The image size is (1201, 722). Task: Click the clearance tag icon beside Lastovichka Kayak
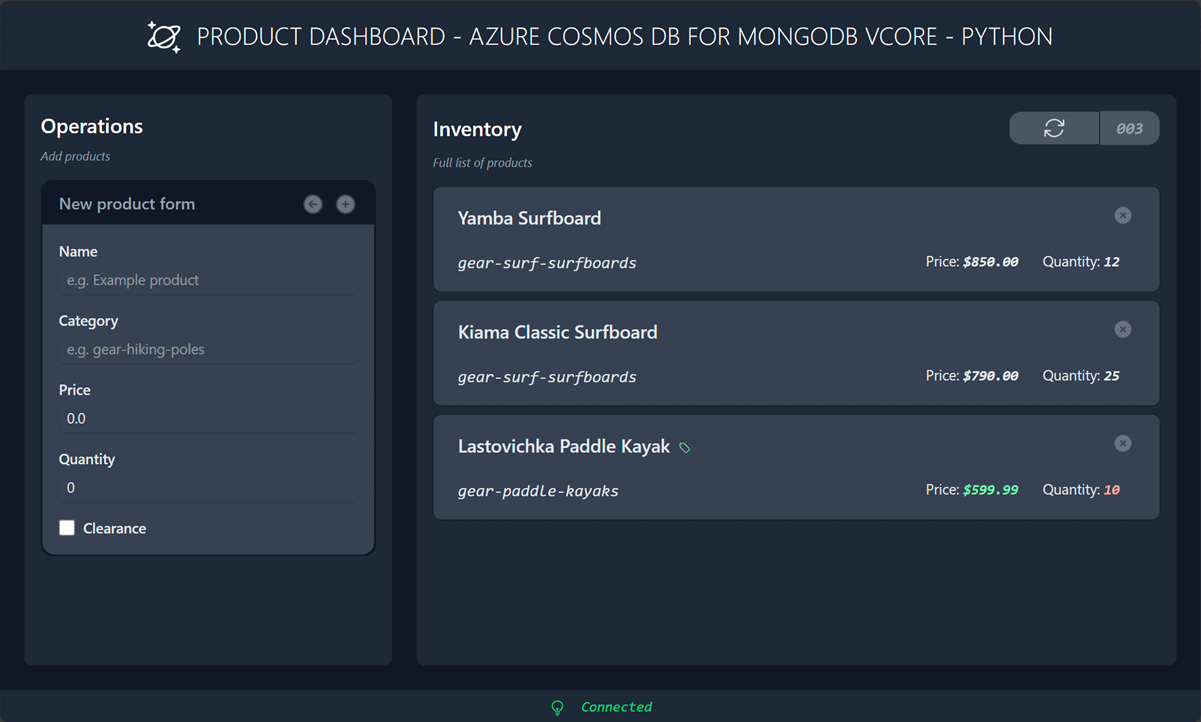[685, 448]
